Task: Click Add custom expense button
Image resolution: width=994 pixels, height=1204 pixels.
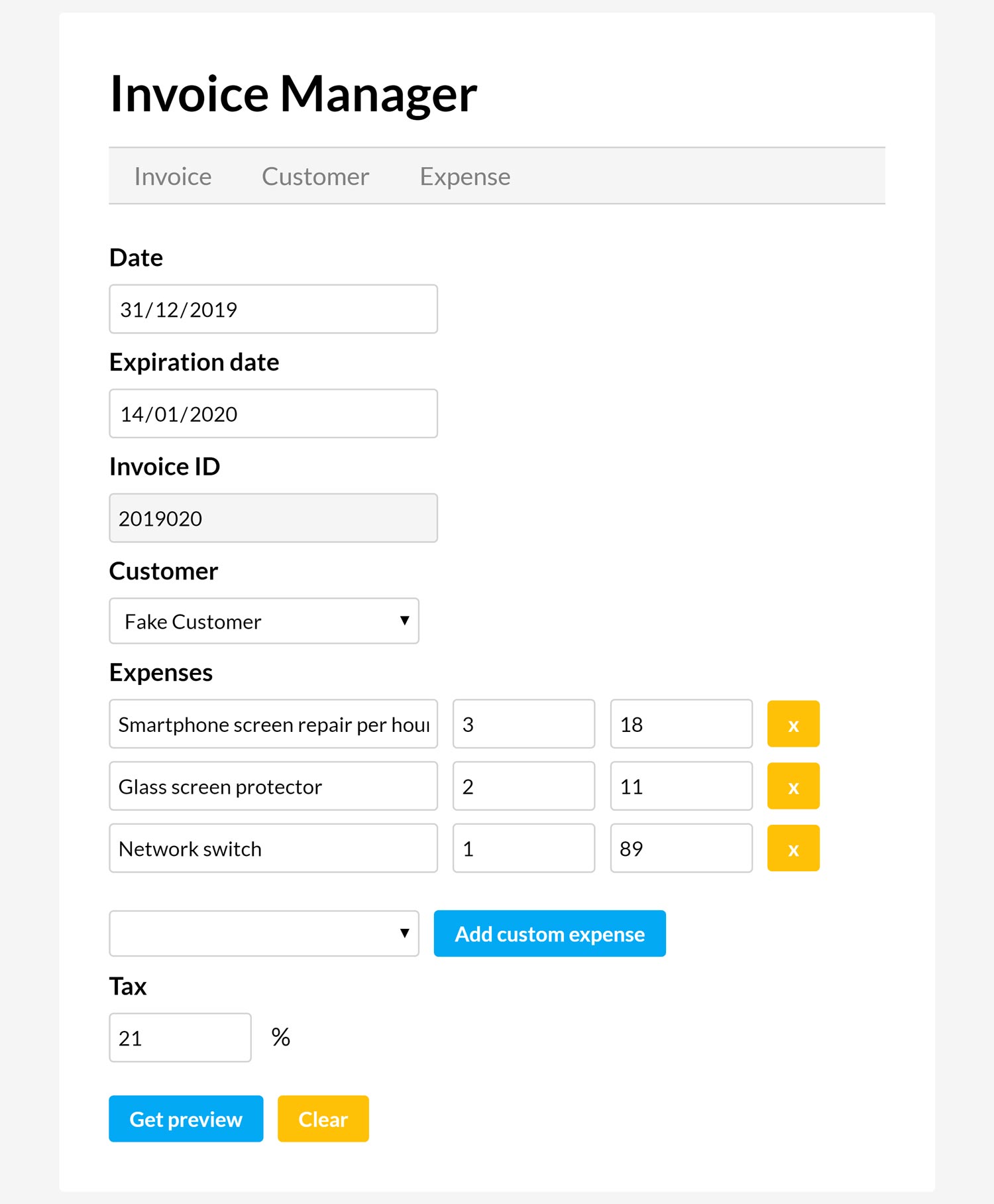Action: point(549,933)
